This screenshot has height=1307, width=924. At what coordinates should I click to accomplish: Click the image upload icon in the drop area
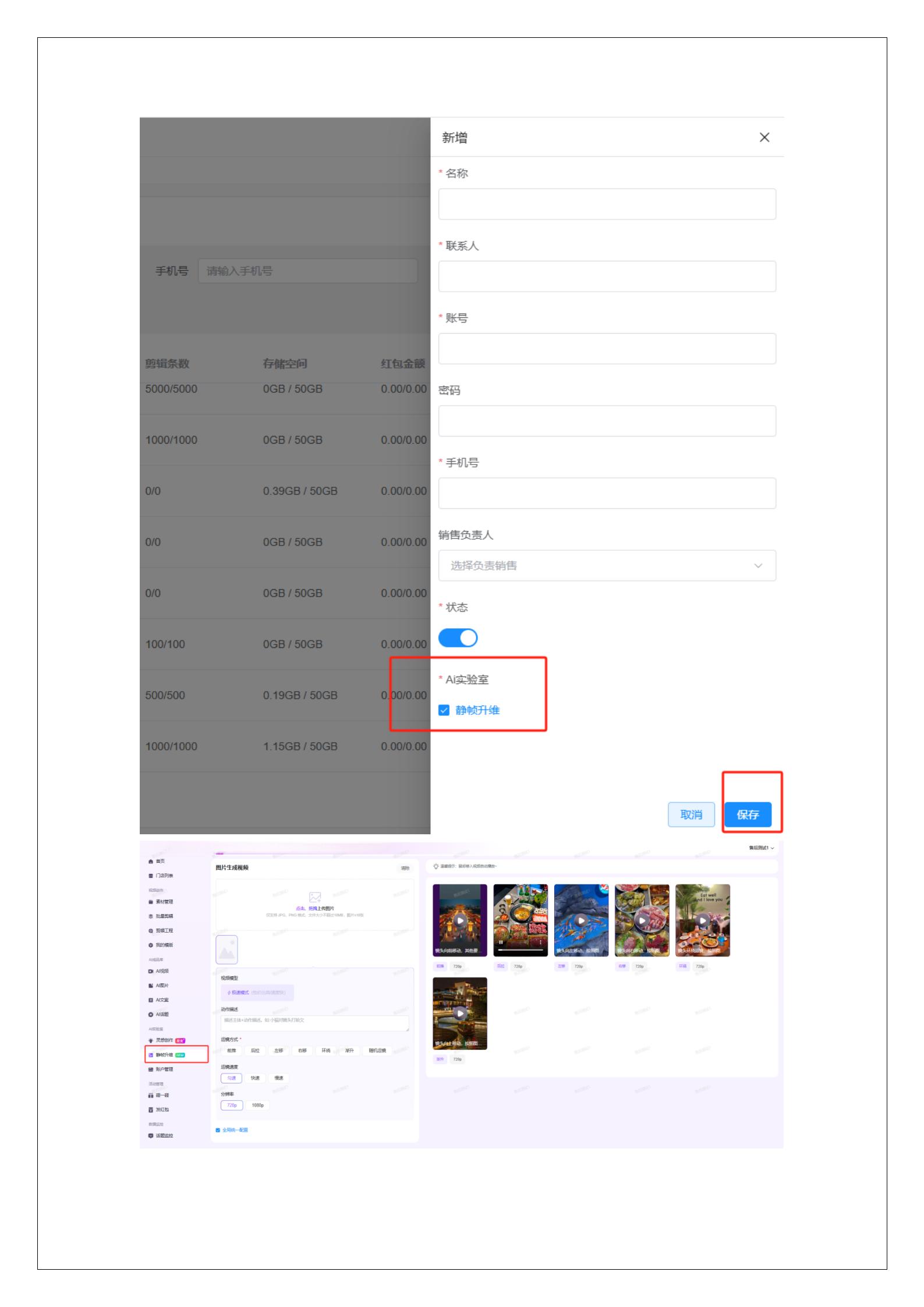pos(315,897)
